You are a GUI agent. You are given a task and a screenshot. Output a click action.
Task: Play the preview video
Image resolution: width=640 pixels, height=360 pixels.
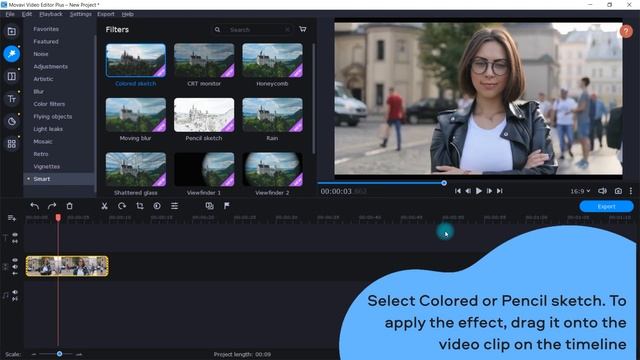[479, 191]
